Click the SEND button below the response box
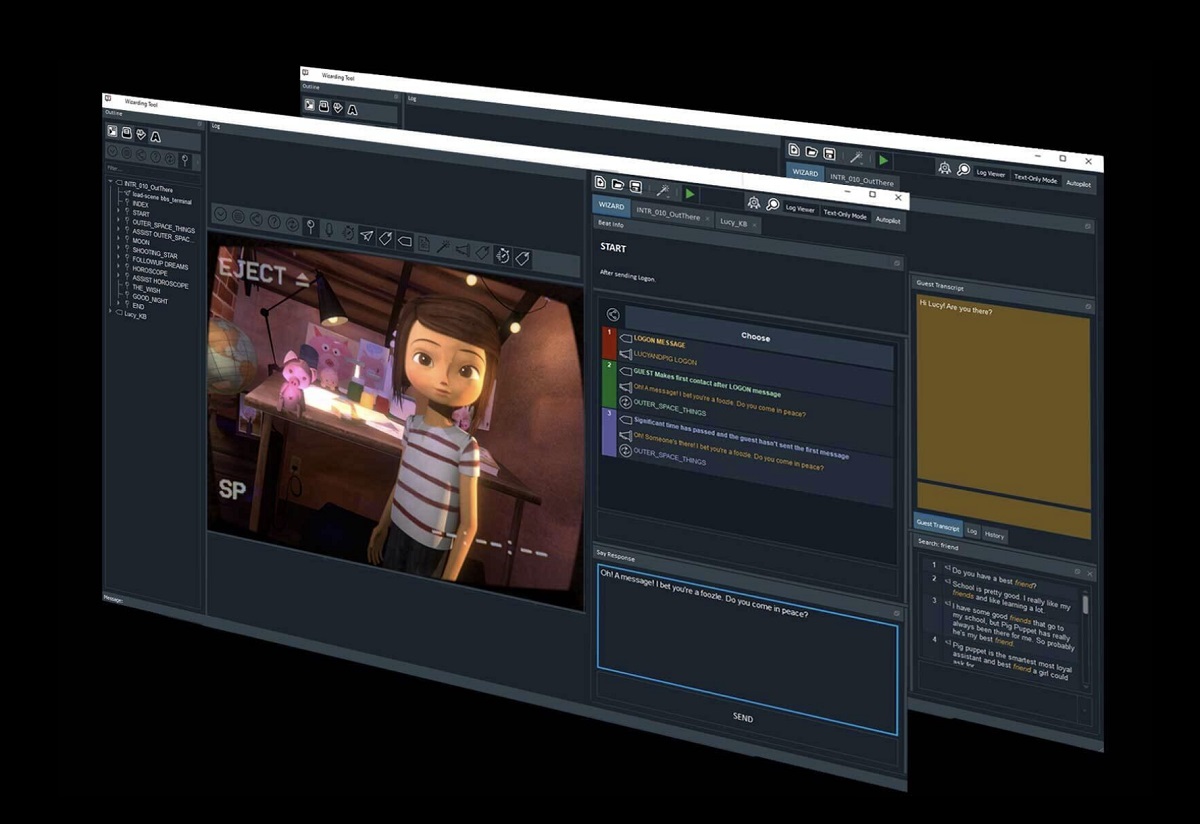The image size is (1200, 824). click(743, 717)
